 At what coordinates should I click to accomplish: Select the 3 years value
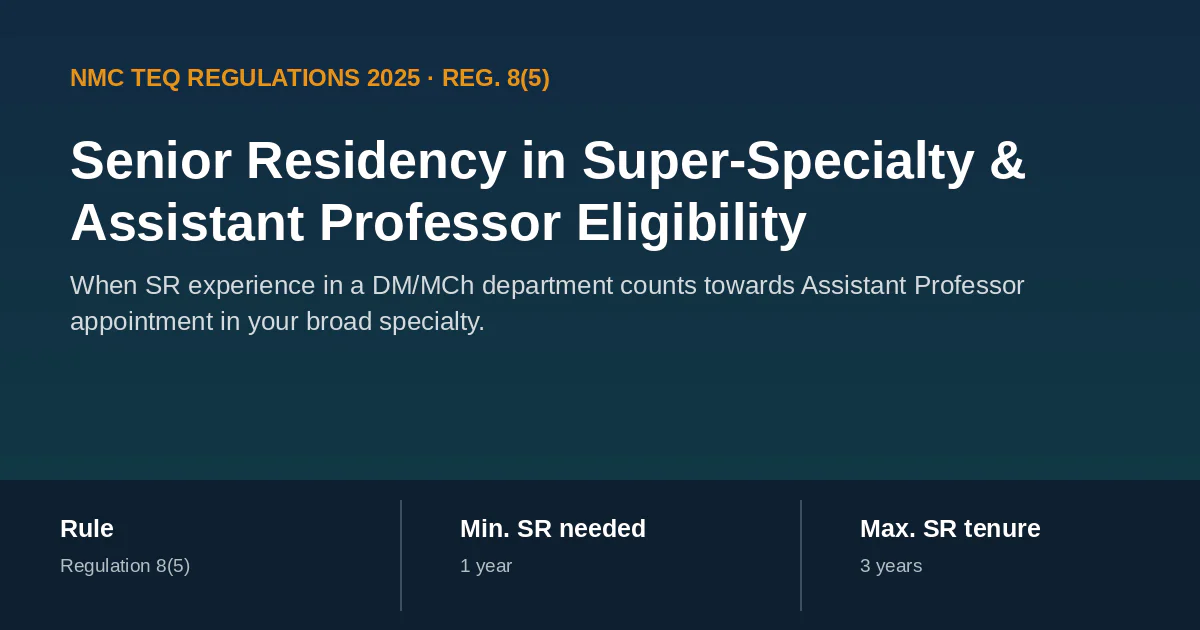pos(891,566)
